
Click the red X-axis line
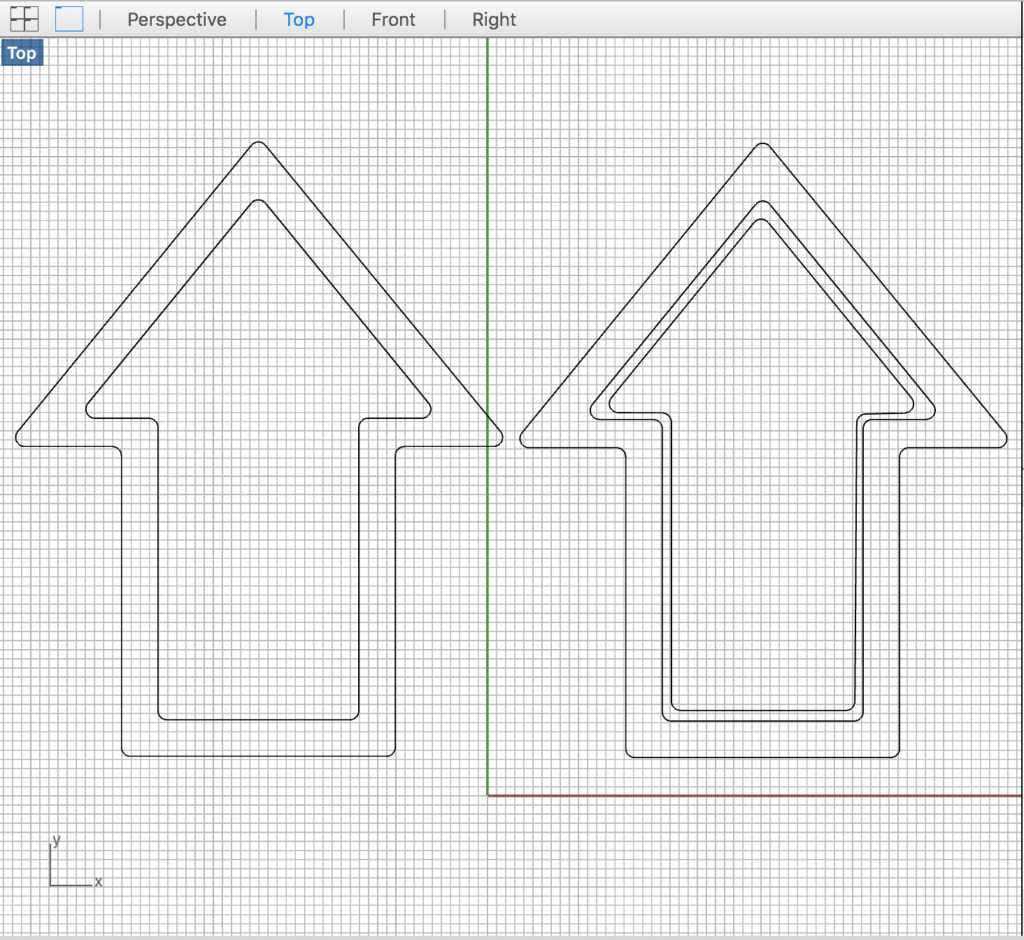pyautogui.click(x=750, y=795)
